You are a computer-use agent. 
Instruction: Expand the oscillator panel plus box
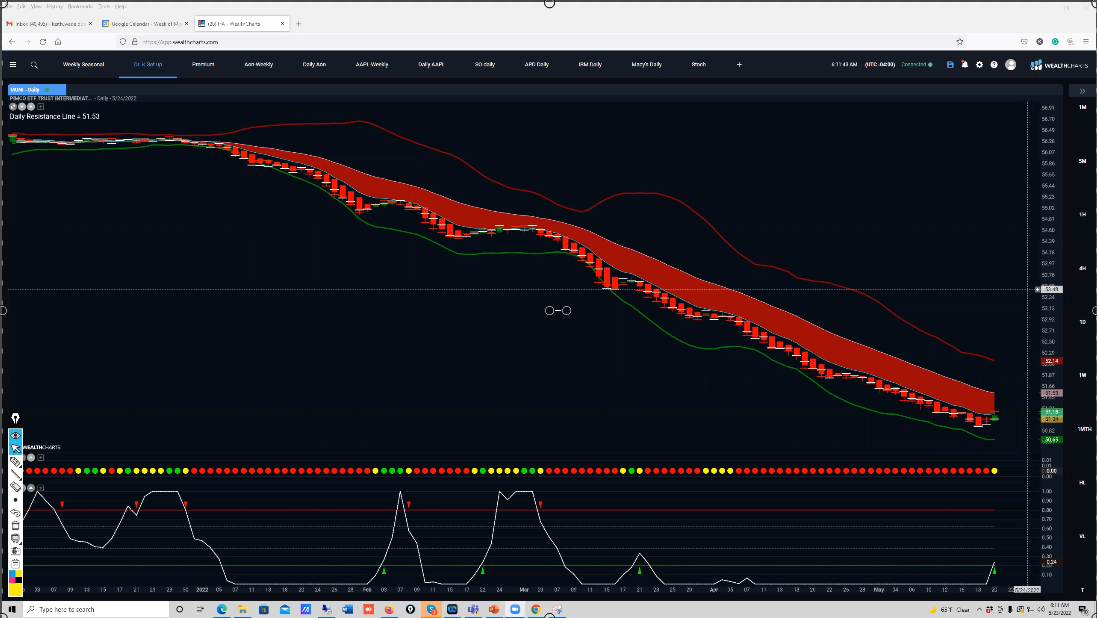point(41,488)
